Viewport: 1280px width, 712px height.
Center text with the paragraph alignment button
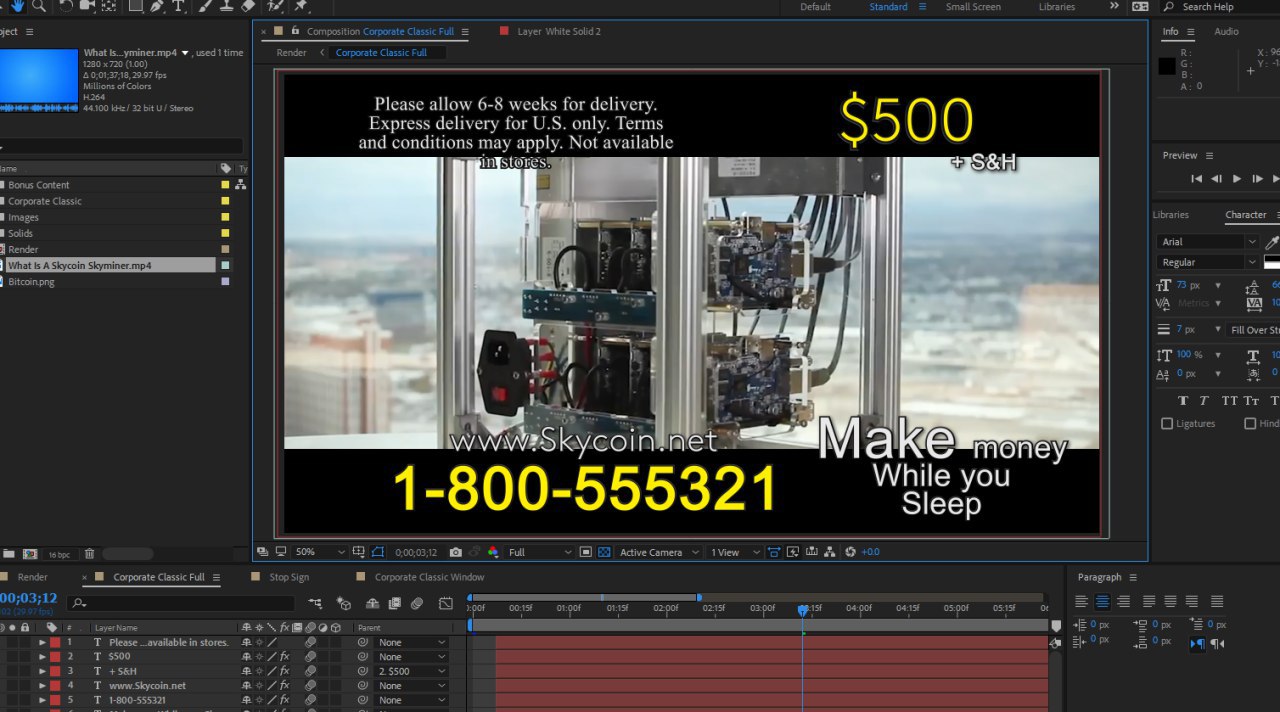1102,602
